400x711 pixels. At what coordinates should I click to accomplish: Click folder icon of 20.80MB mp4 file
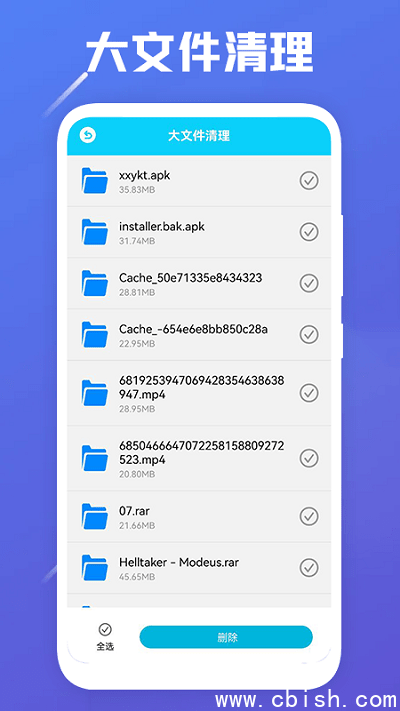point(95,458)
